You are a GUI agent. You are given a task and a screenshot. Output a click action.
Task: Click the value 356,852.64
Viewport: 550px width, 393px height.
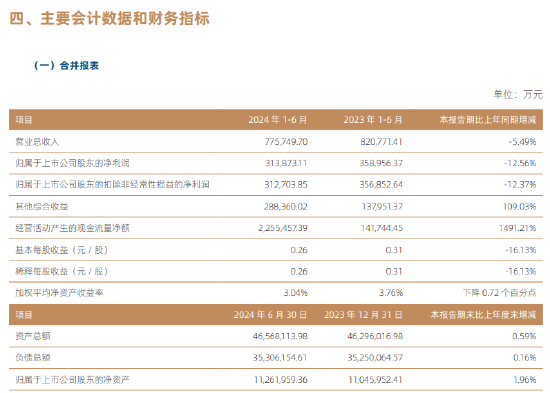tap(381, 185)
